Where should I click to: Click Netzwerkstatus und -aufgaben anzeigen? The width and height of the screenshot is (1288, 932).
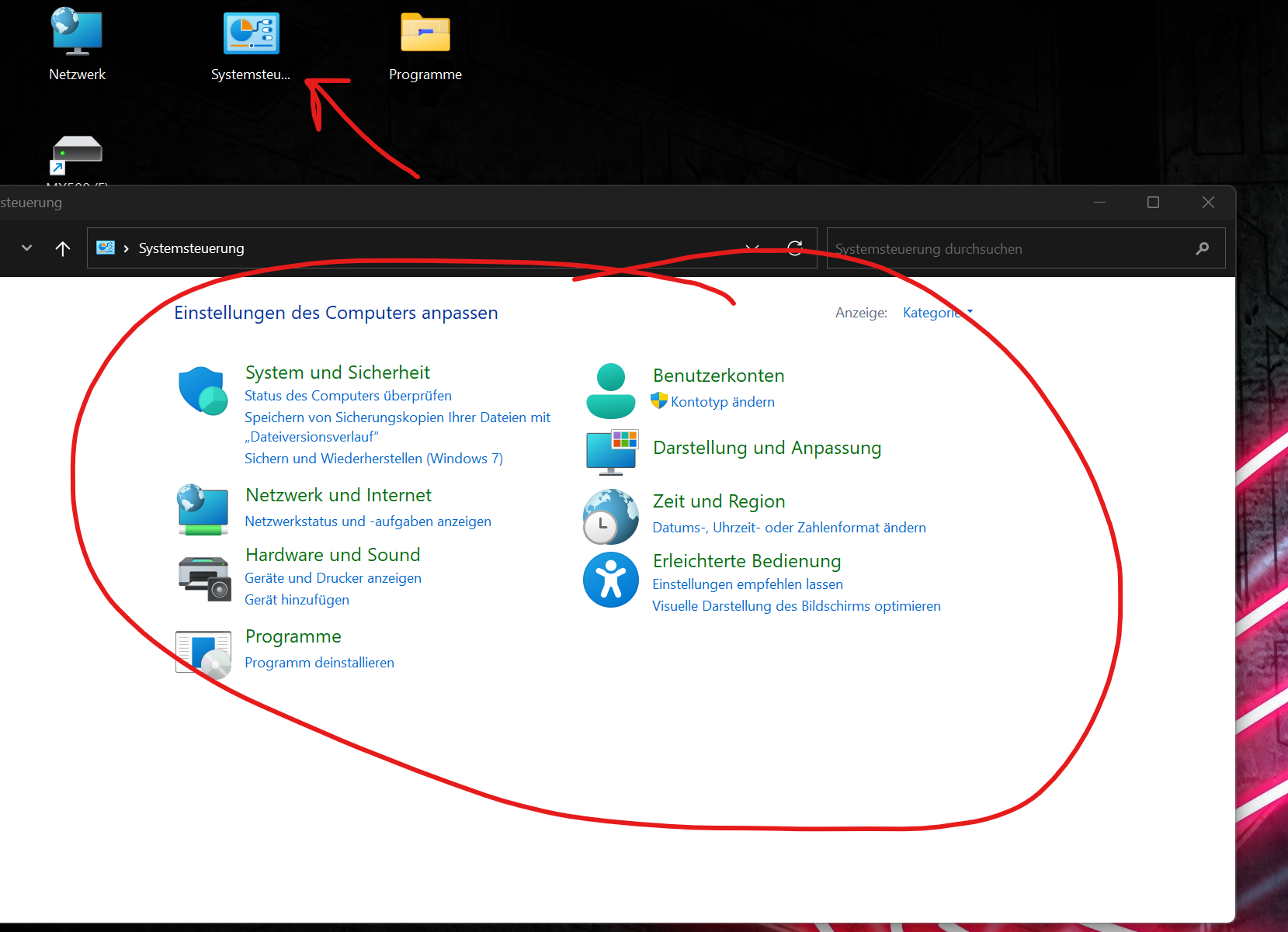click(x=368, y=521)
